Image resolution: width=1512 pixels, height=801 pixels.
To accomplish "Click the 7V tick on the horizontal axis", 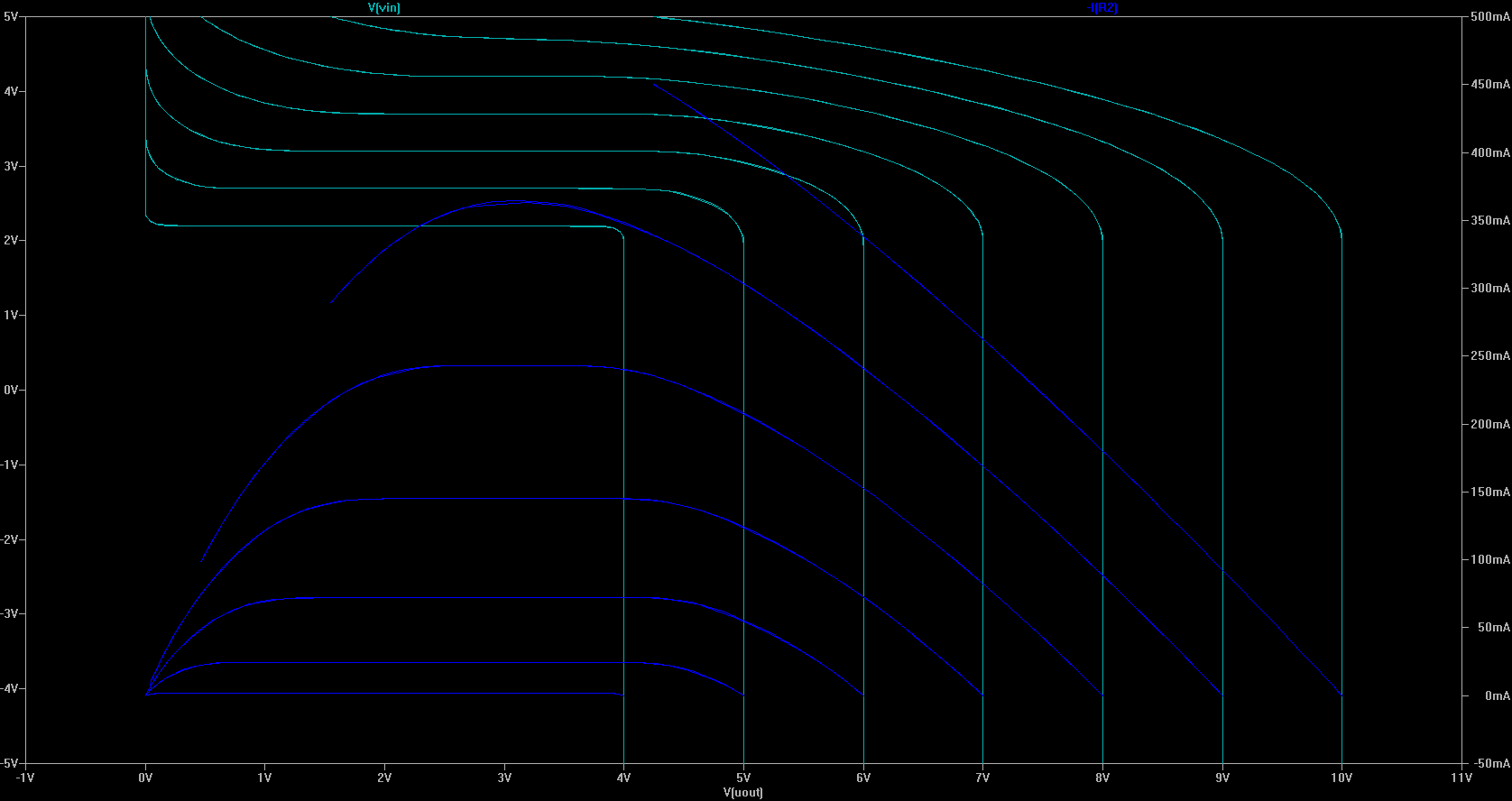I will [x=982, y=778].
